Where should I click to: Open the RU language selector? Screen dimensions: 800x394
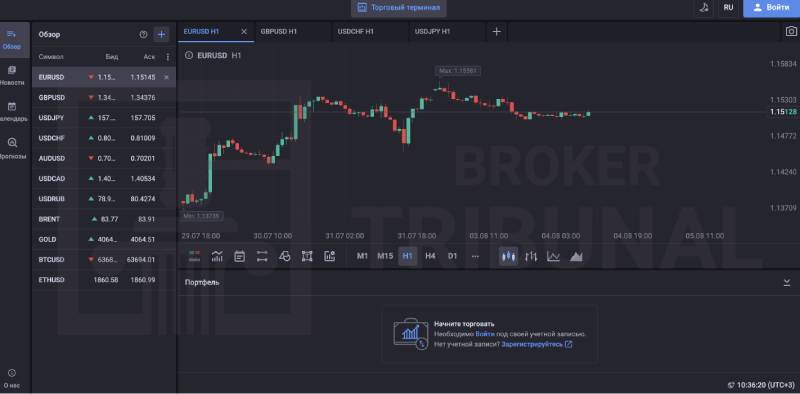pos(728,8)
